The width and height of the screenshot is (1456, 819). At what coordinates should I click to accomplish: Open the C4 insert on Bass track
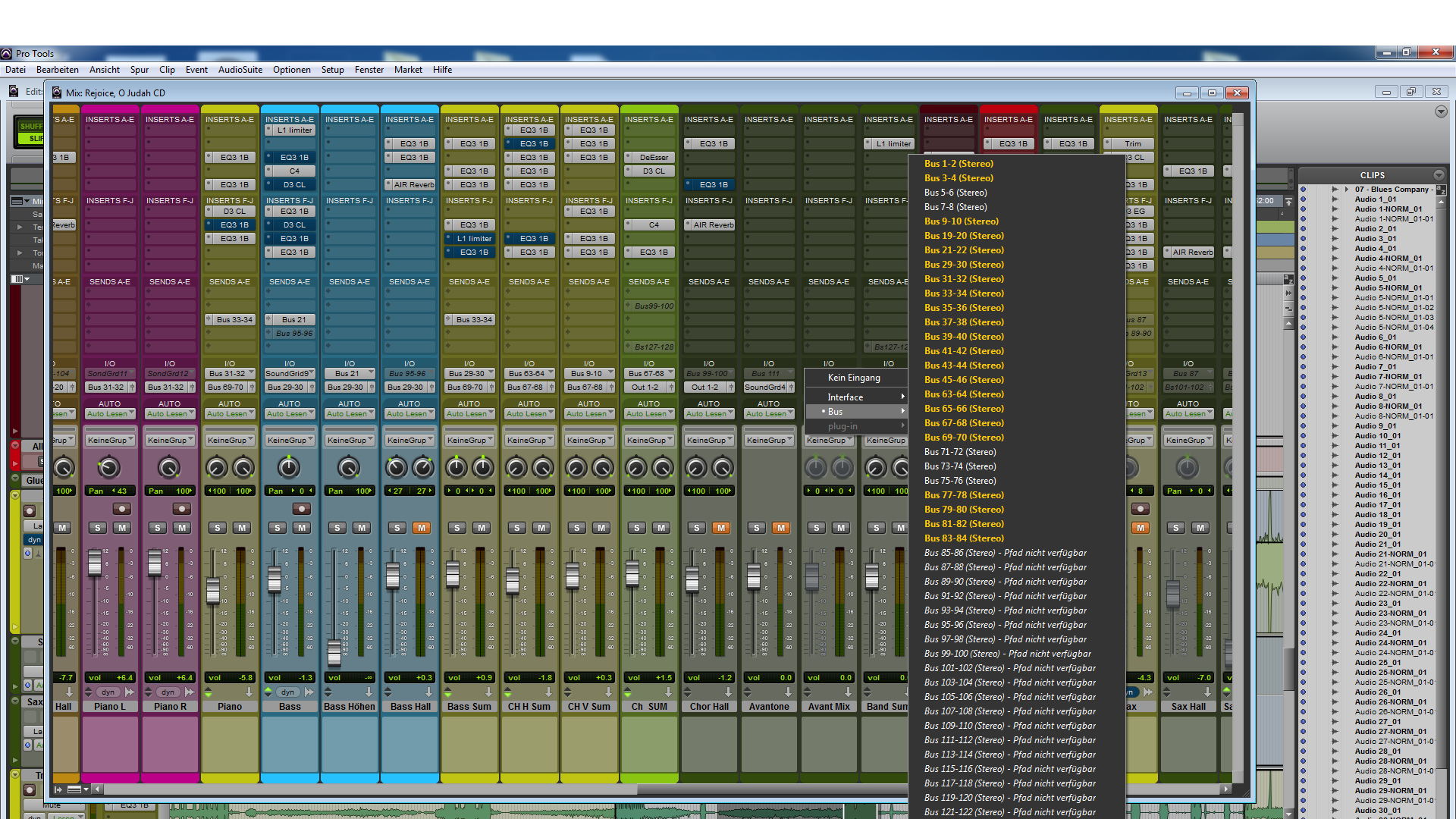[x=290, y=171]
